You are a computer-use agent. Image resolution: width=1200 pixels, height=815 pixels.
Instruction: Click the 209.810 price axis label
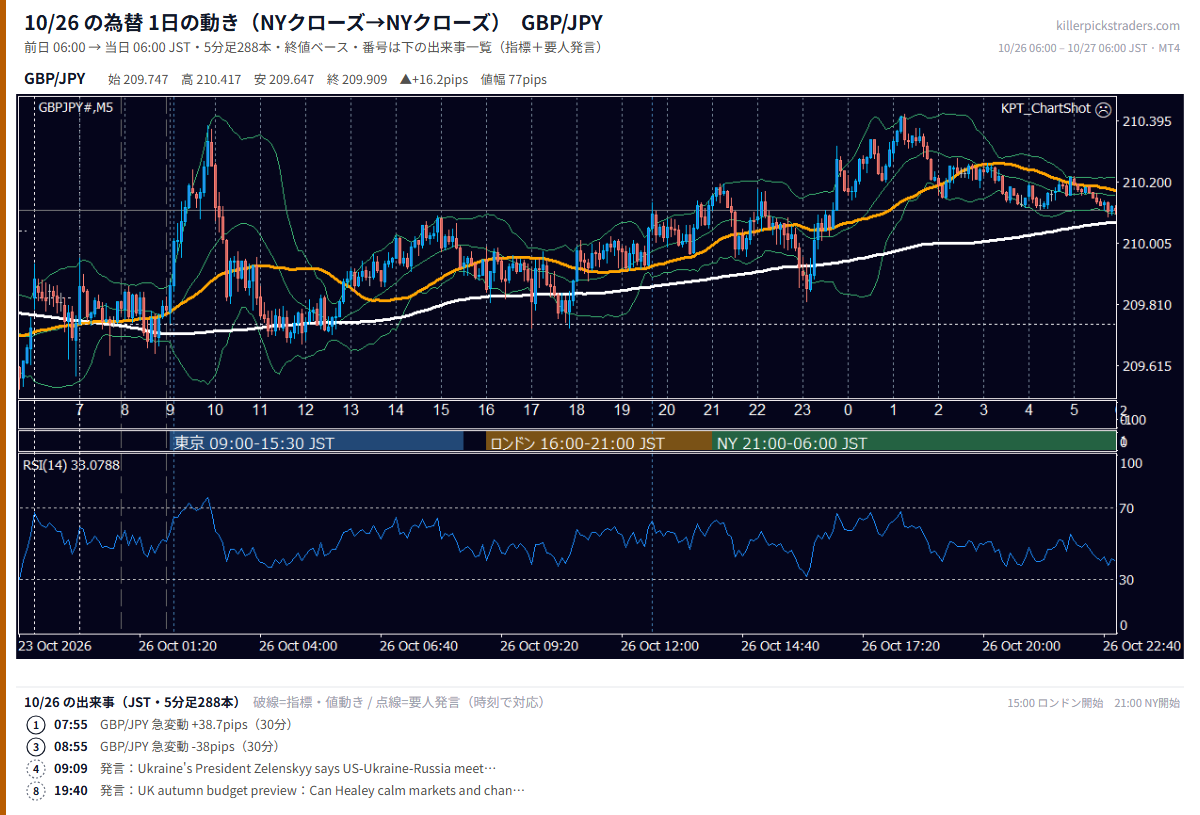tap(1147, 304)
